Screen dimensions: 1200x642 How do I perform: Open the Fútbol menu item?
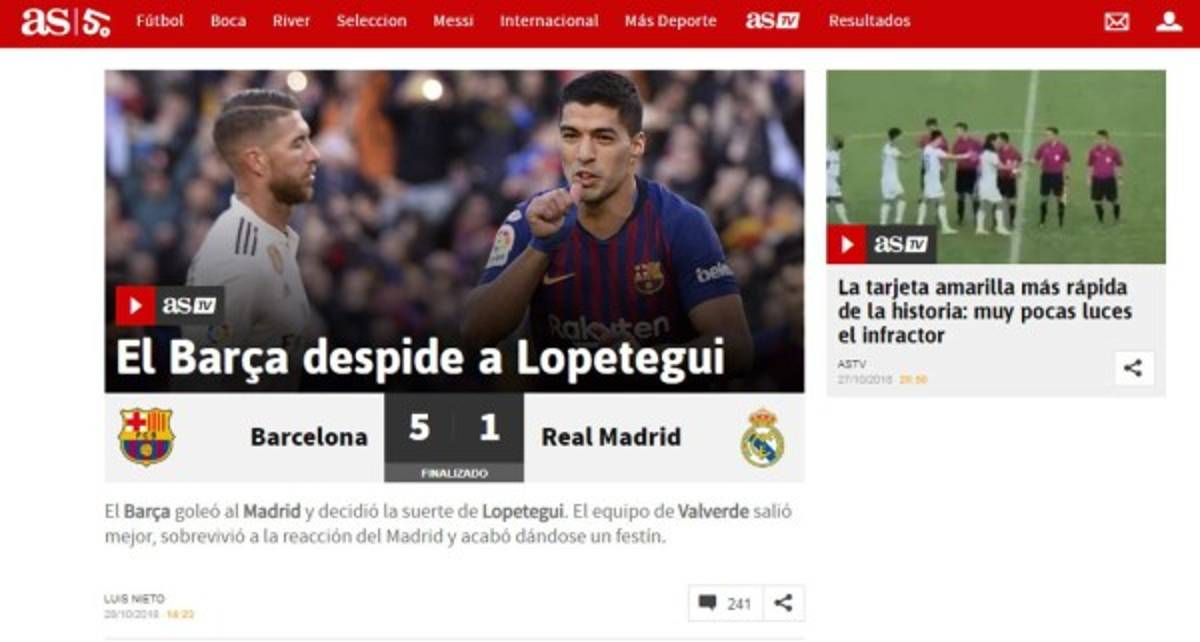click(x=160, y=21)
